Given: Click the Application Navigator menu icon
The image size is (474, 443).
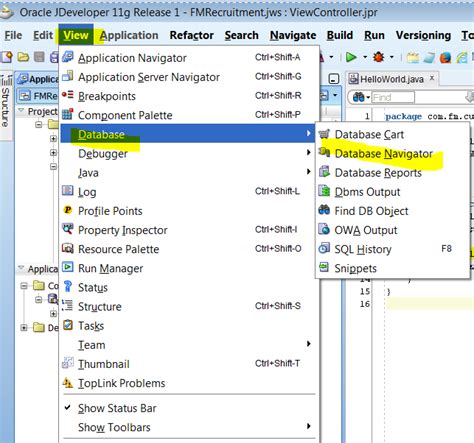Looking at the screenshot, I should pyautogui.click(x=68, y=57).
